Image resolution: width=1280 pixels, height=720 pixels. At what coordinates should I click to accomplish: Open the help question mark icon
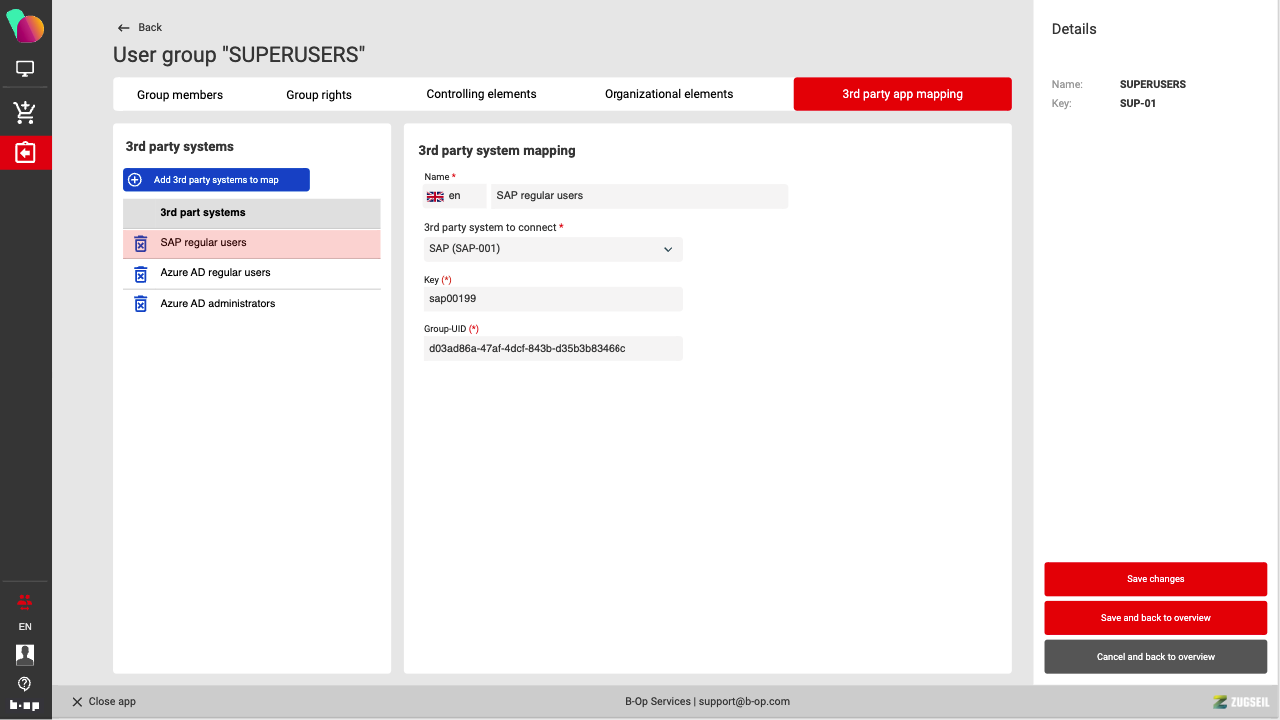point(25,684)
